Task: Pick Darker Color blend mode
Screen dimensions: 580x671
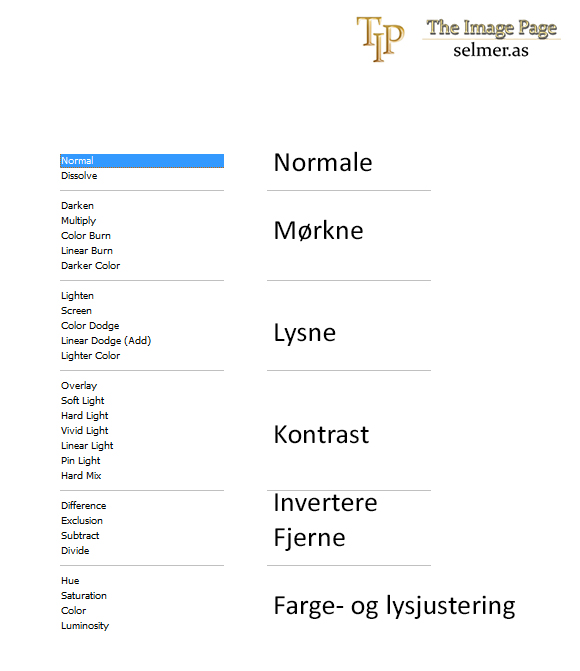Action: click(x=91, y=265)
